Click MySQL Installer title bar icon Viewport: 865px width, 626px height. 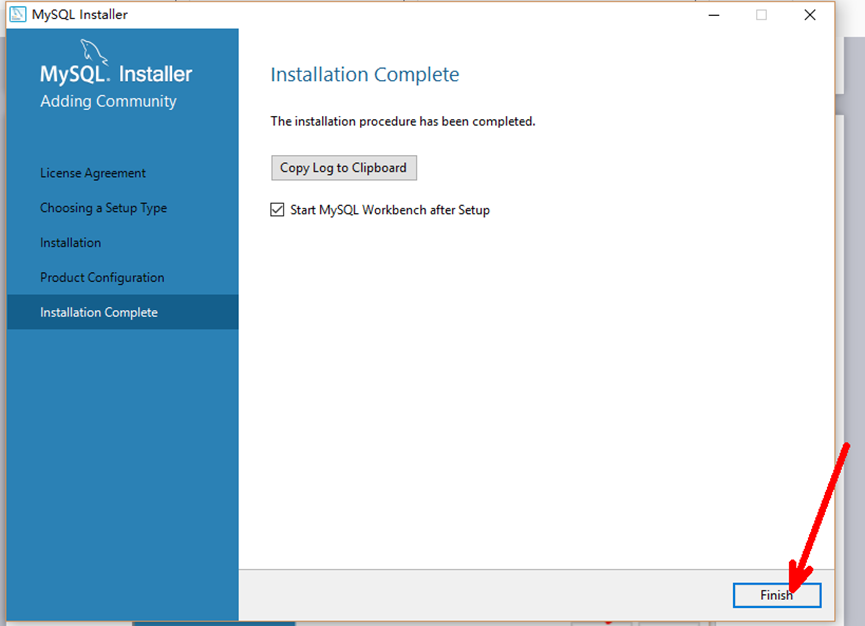click(18, 14)
